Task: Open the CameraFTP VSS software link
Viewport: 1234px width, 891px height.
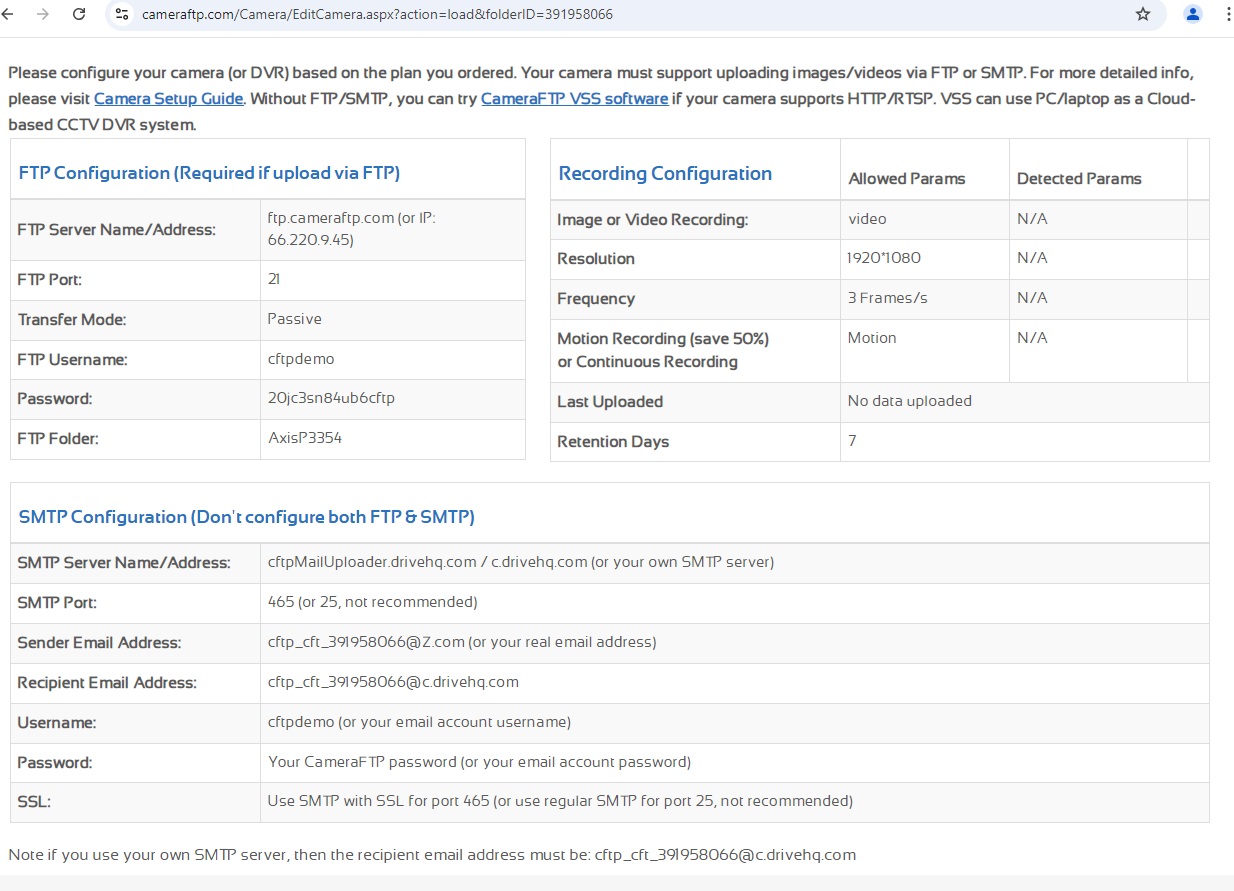Action: coord(574,99)
